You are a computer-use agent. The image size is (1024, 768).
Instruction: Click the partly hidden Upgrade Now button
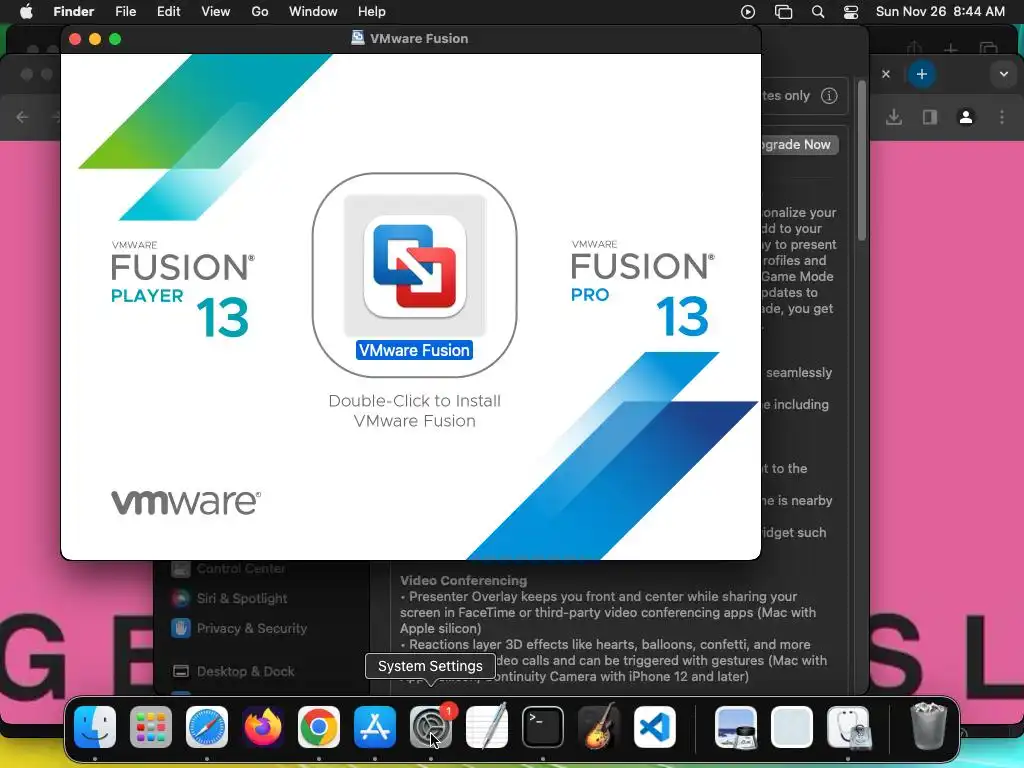tap(799, 144)
